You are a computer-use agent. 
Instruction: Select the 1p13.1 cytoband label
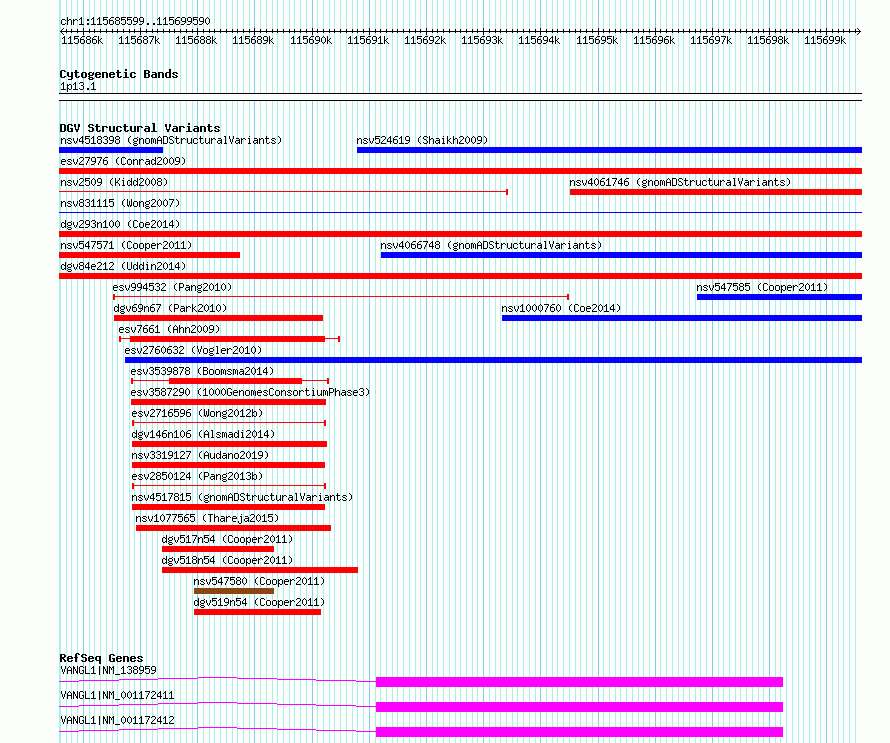click(78, 87)
